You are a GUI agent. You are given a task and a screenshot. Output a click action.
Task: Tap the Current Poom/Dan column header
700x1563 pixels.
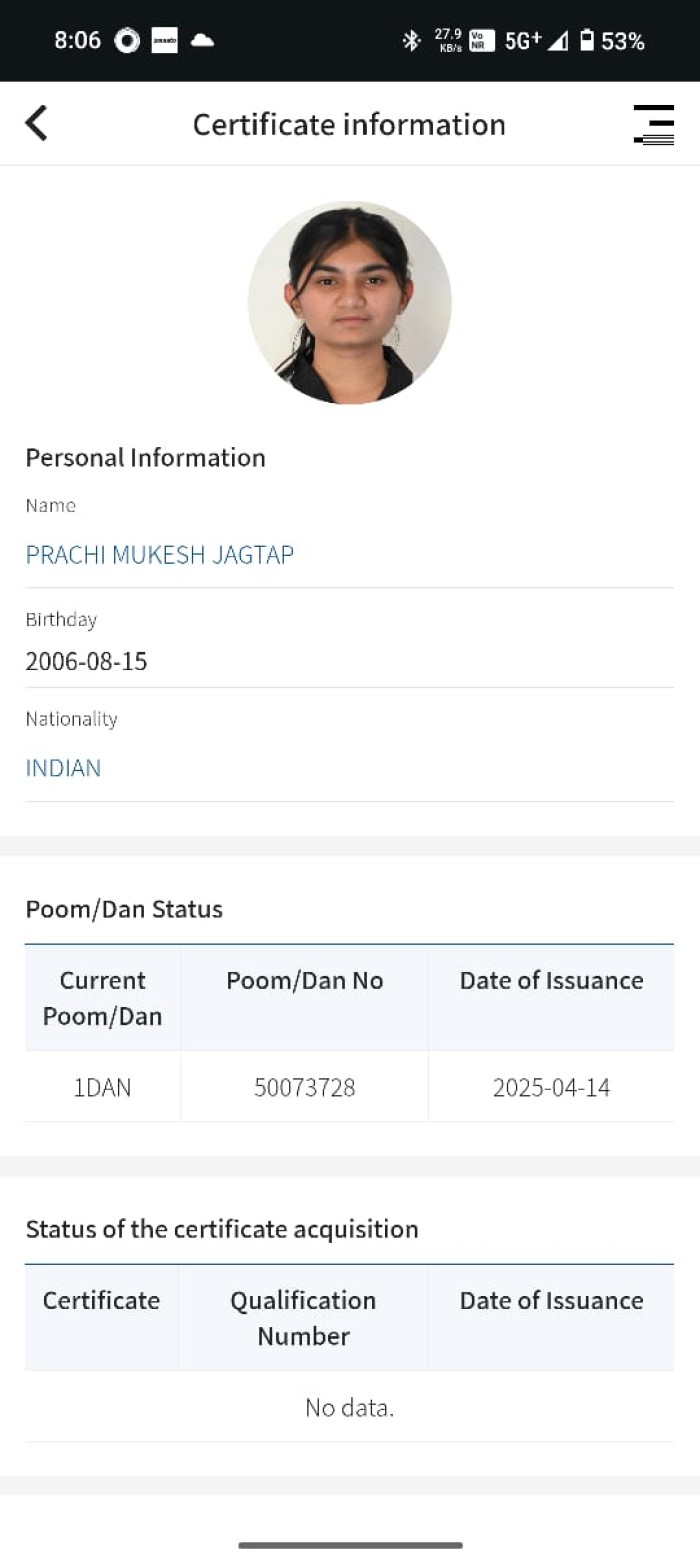click(102, 998)
